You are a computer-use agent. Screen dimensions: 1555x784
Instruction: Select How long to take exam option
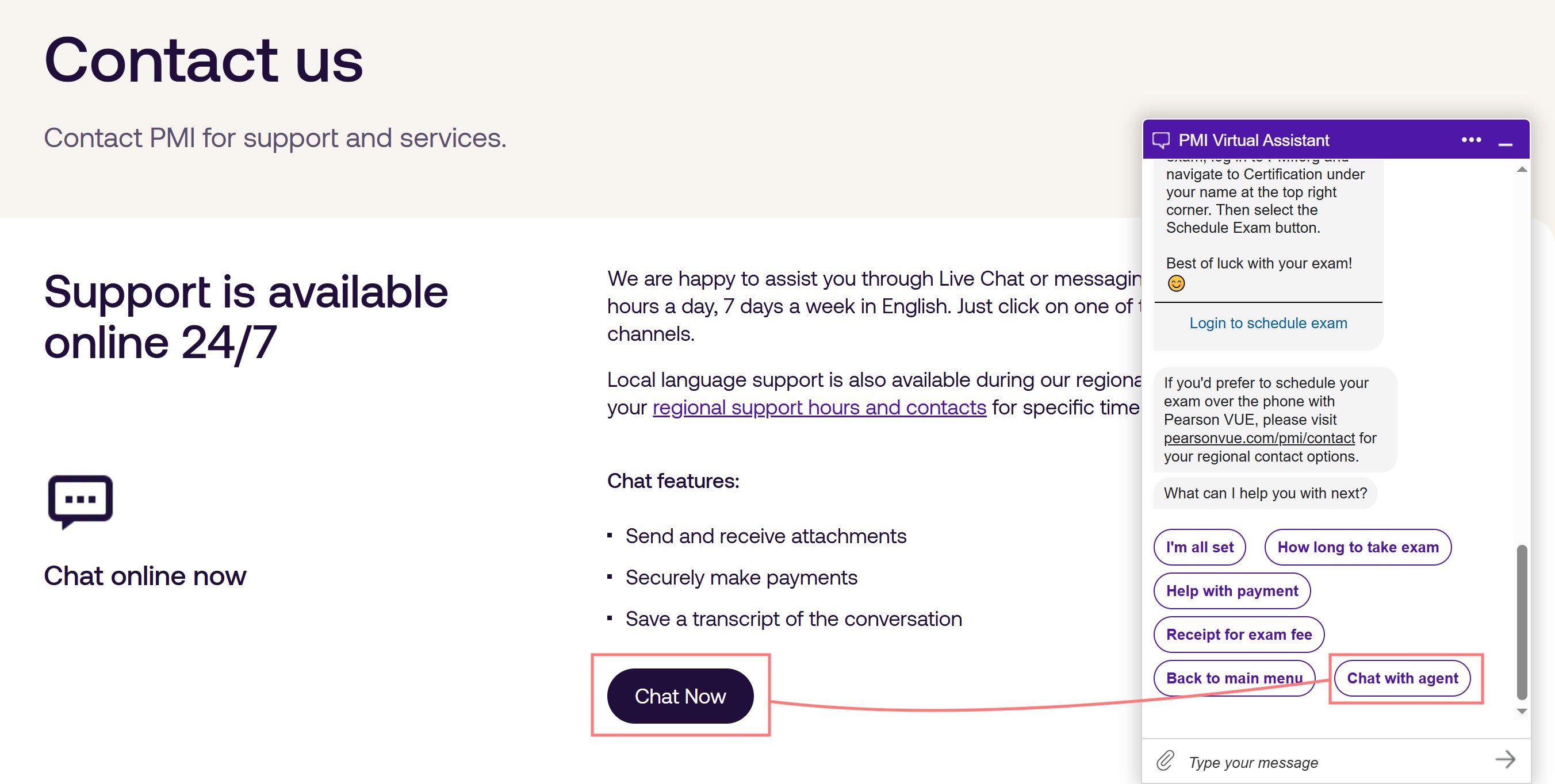click(x=1358, y=547)
